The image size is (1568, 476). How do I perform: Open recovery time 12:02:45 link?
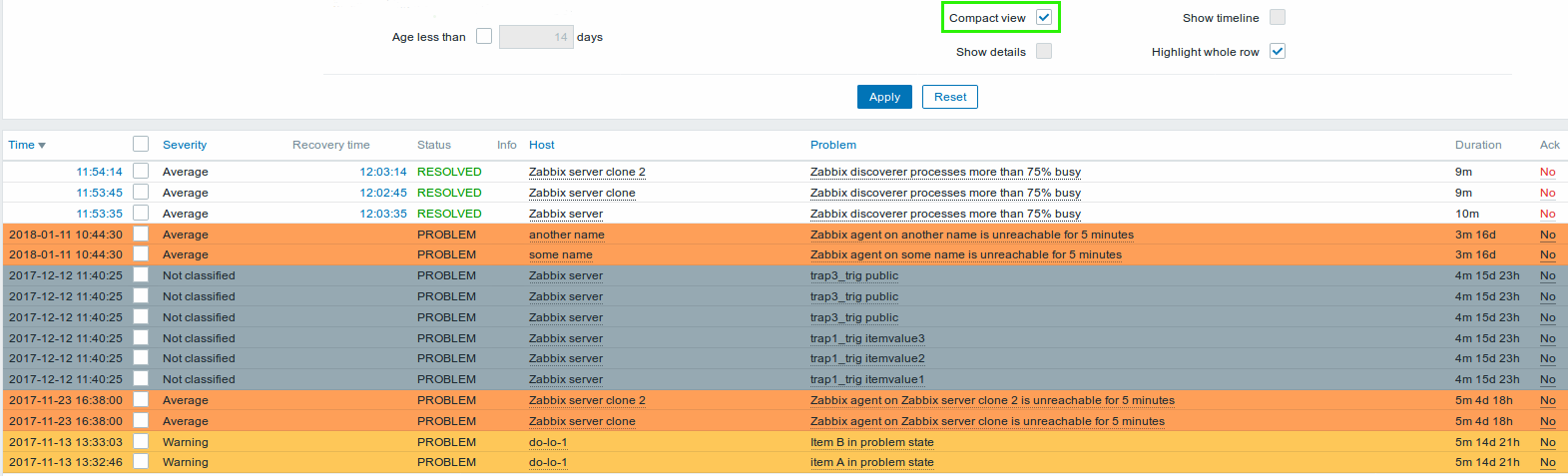[383, 193]
